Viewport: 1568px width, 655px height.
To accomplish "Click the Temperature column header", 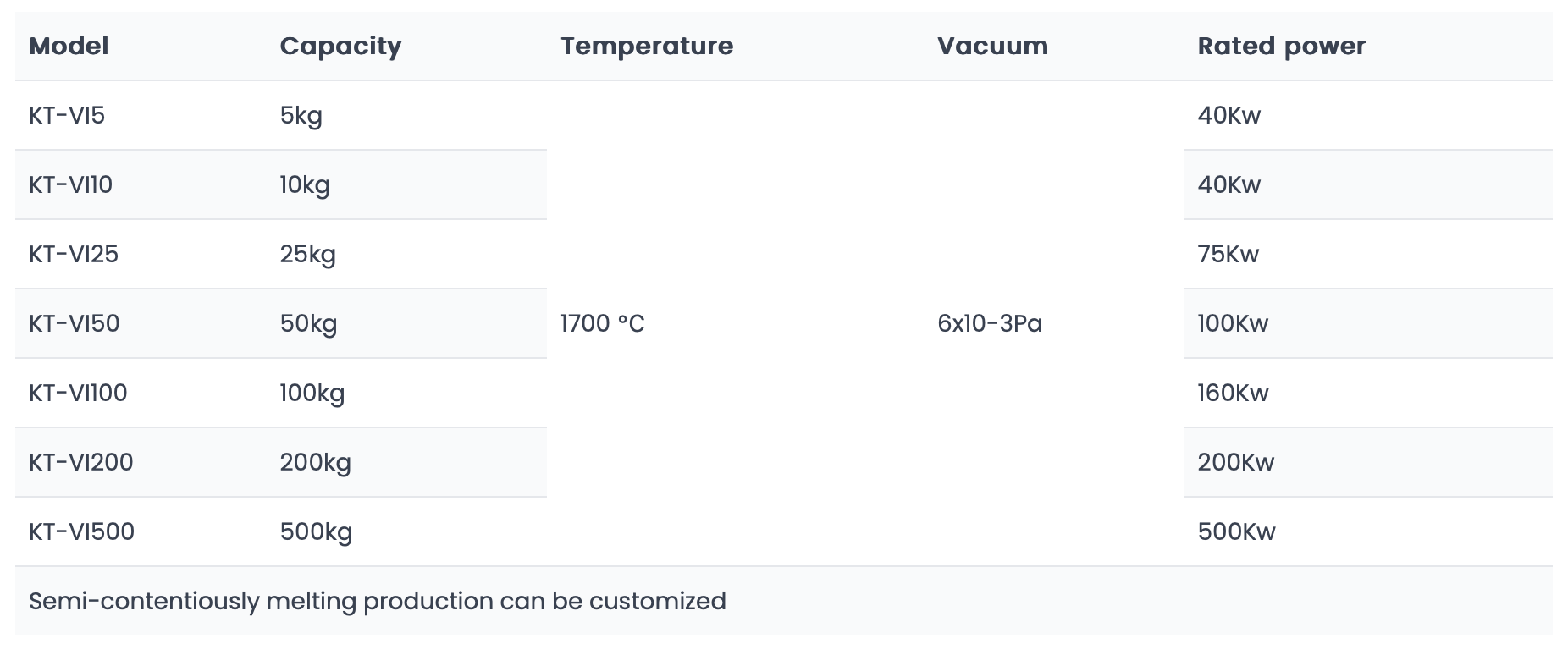I will (647, 46).
